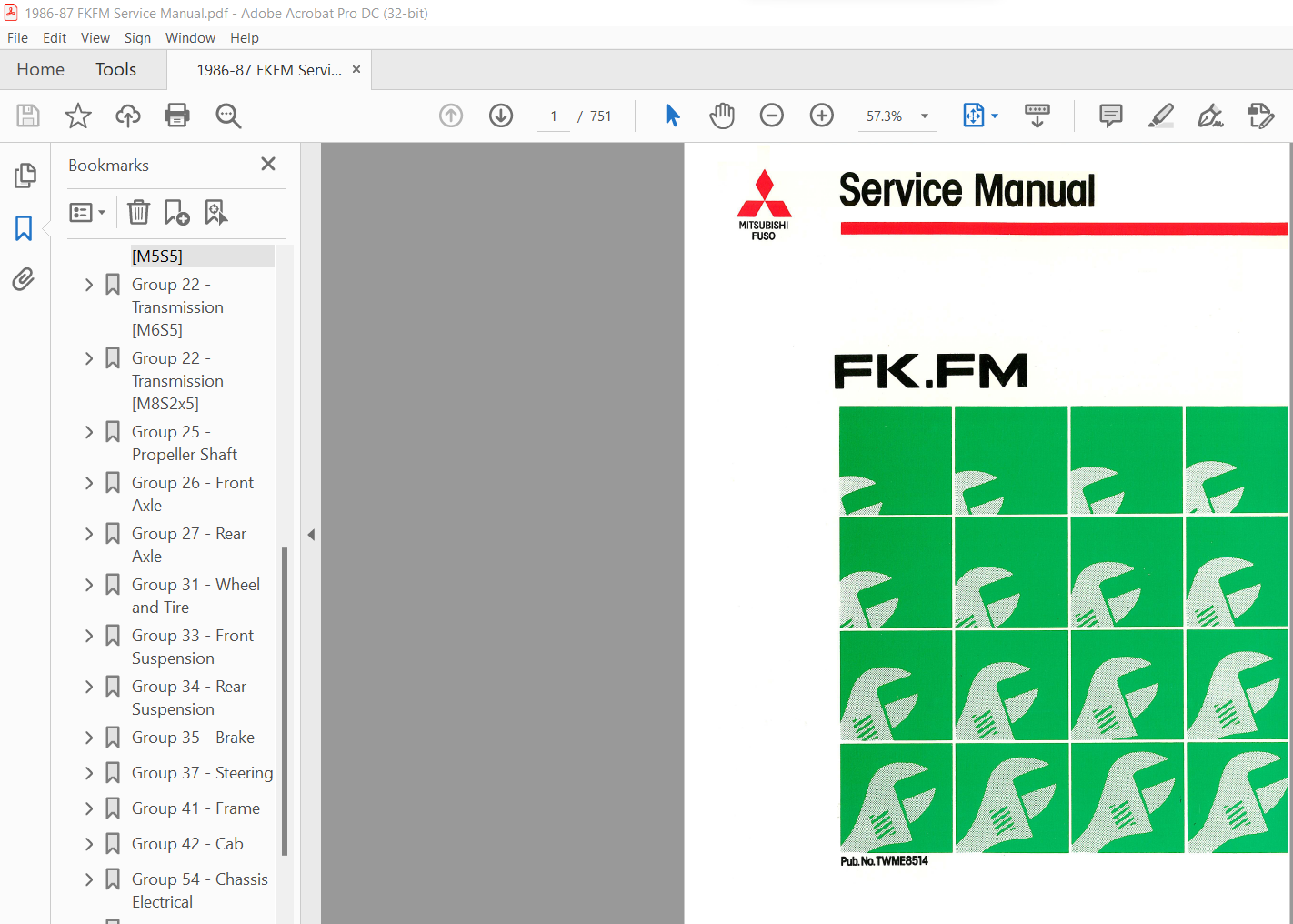Open the Window menu

tap(190, 38)
